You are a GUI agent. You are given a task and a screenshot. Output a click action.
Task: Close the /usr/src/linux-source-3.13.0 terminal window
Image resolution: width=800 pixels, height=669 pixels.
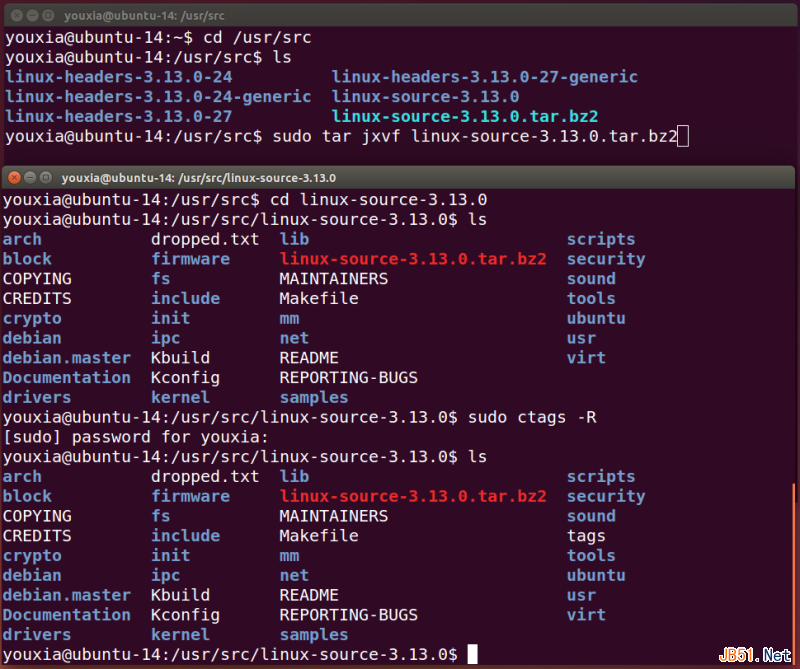point(14,178)
